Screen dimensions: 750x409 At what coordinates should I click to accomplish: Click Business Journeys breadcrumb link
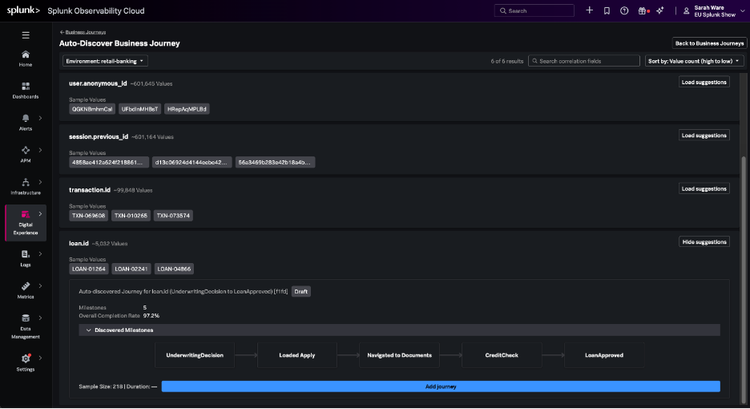click(x=85, y=32)
